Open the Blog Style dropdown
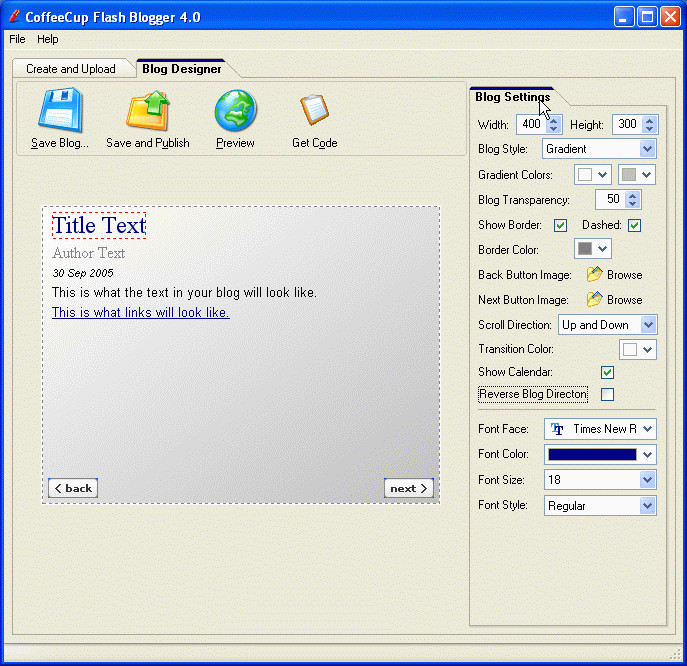687x666 pixels. click(x=647, y=149)
